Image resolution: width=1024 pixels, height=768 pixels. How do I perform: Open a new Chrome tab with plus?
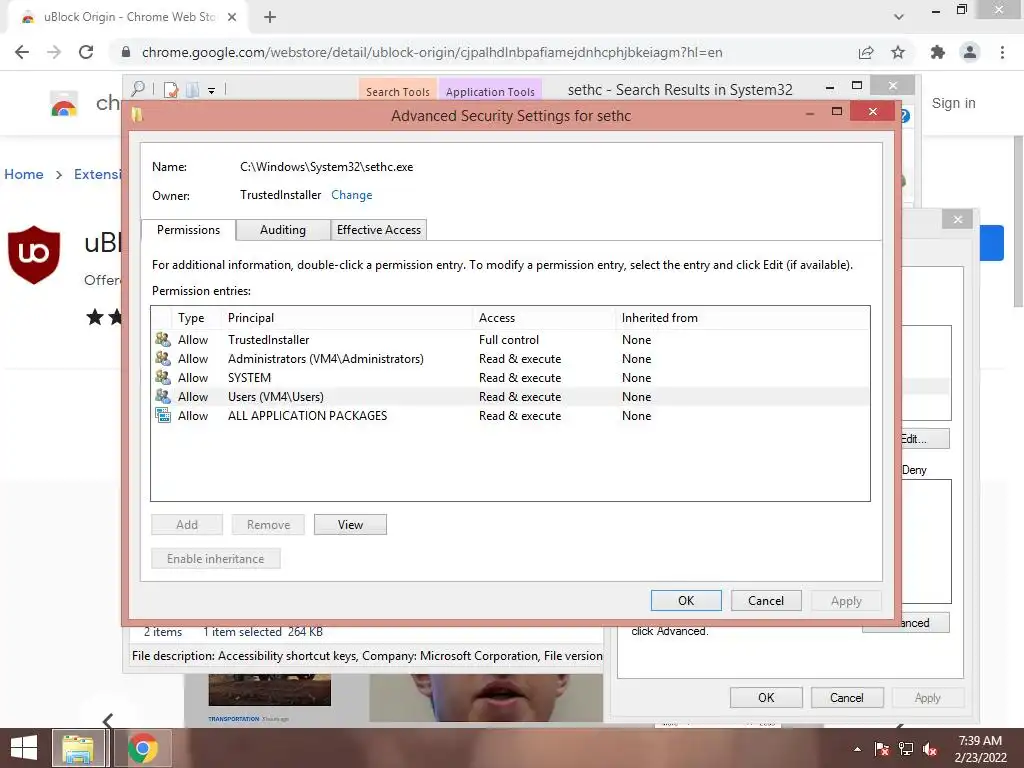[x=270, y=18]
